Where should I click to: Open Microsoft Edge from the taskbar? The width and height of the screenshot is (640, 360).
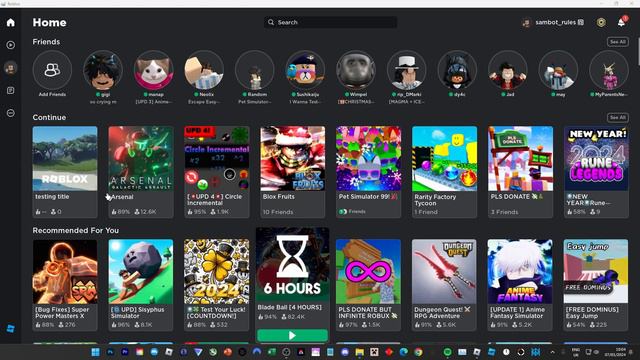404,352
